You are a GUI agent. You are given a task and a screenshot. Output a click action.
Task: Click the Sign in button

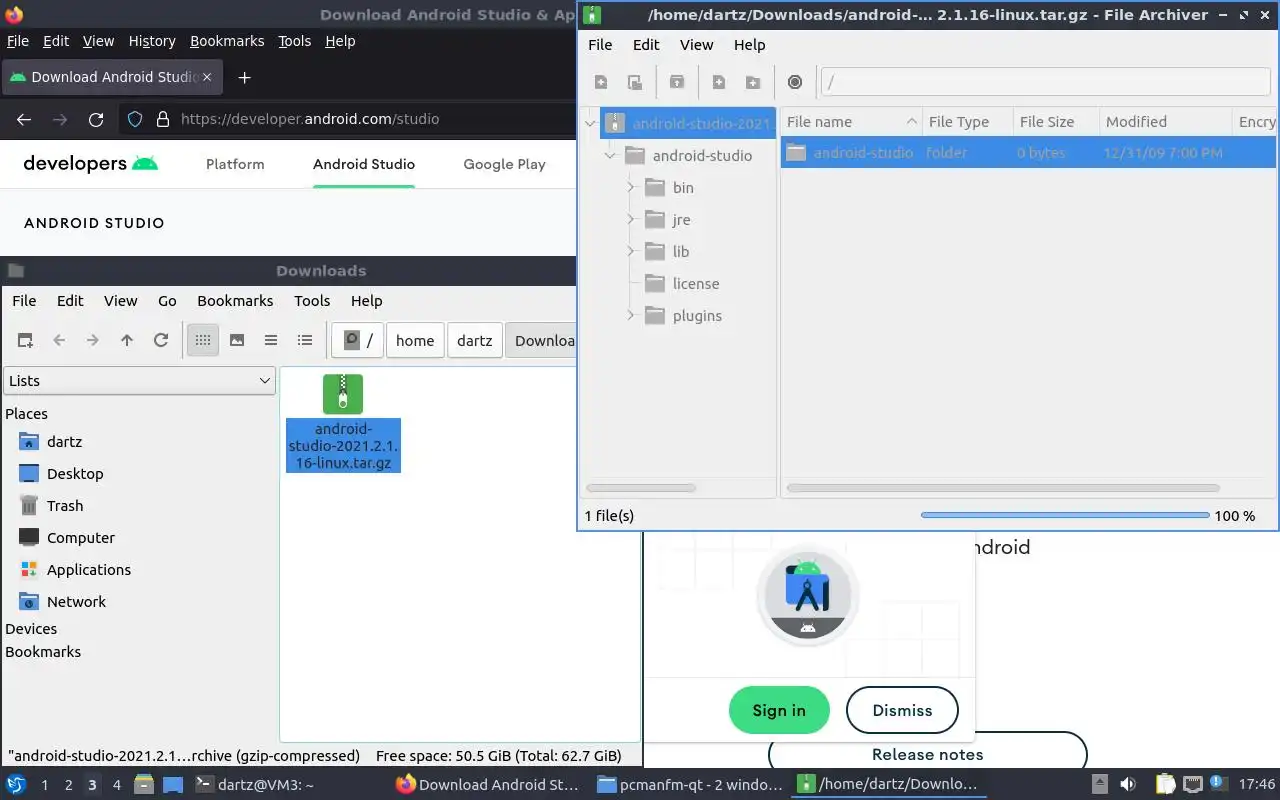[x=779, y=710]
